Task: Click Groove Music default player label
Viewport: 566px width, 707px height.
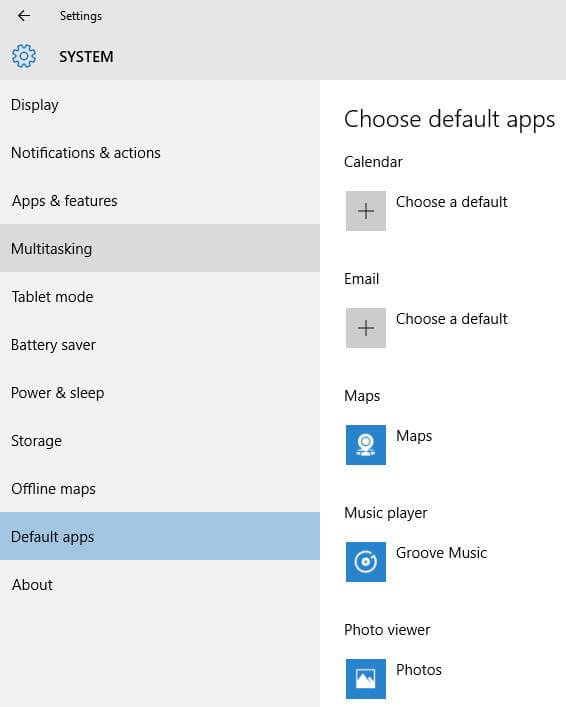Action: pos(442,553)
